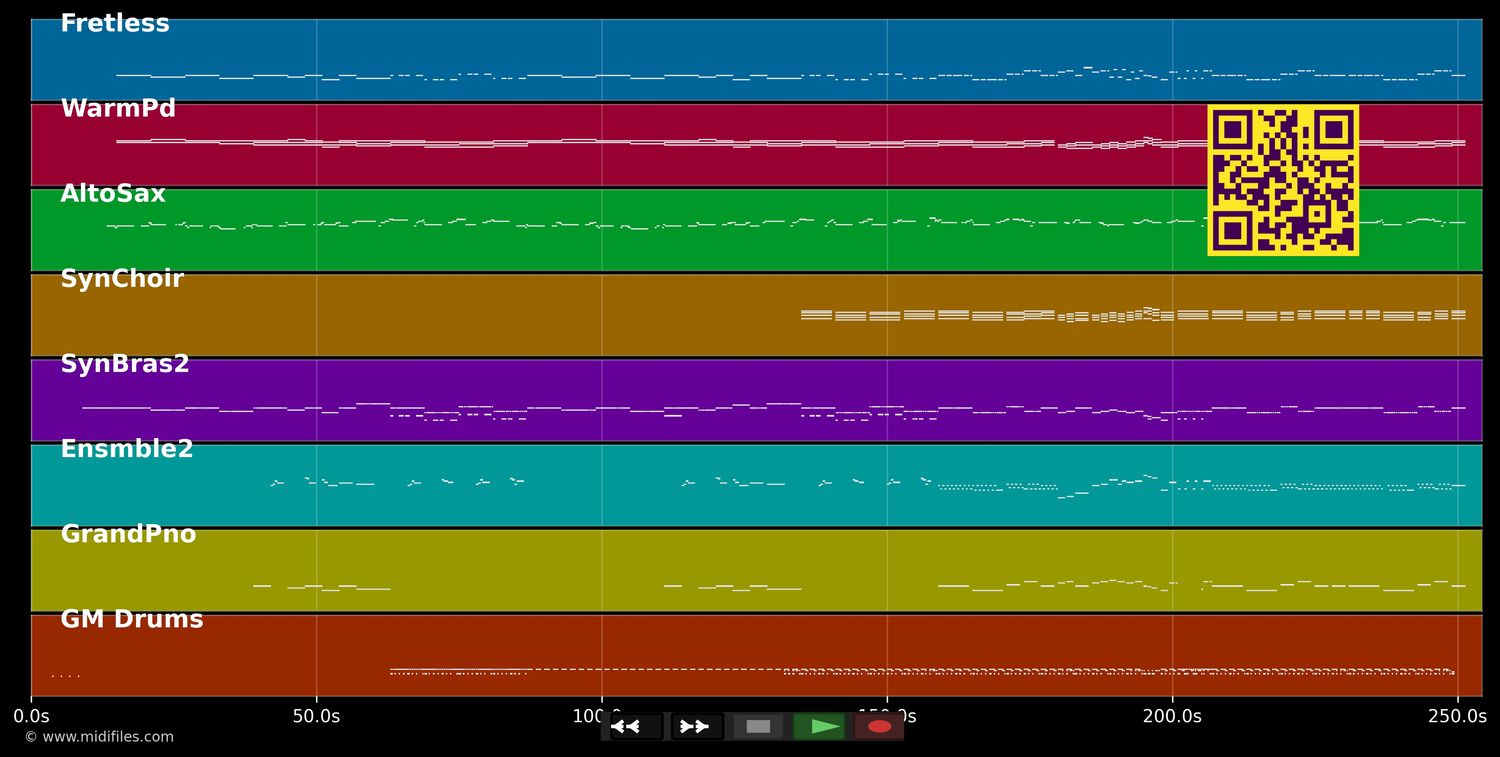Select the Fretless track label
This screenshot has height=757, width=1500.
[115, 24]
